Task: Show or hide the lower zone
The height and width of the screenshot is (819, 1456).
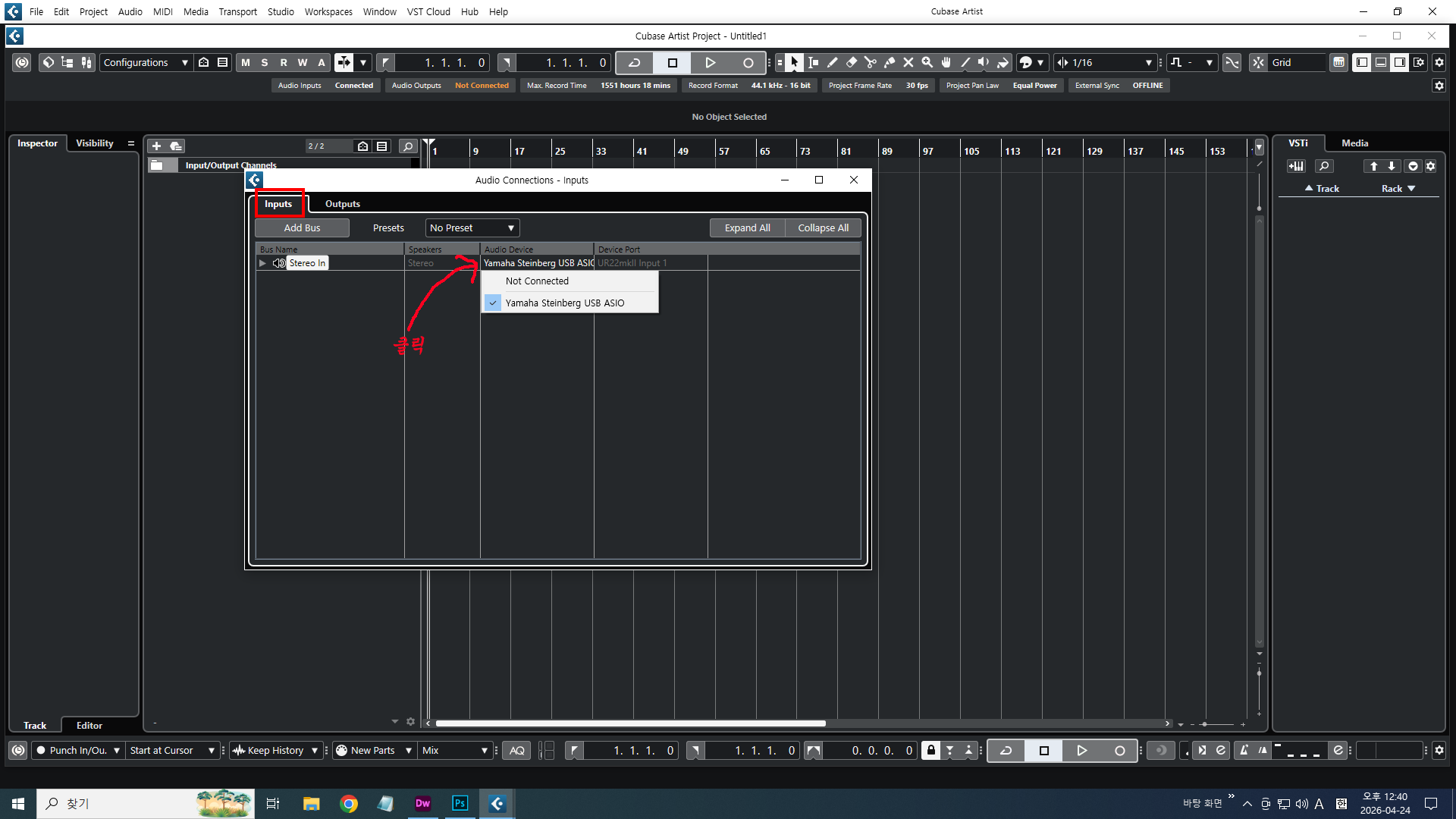Action: pyautogui.click(x=1381, y=62)
